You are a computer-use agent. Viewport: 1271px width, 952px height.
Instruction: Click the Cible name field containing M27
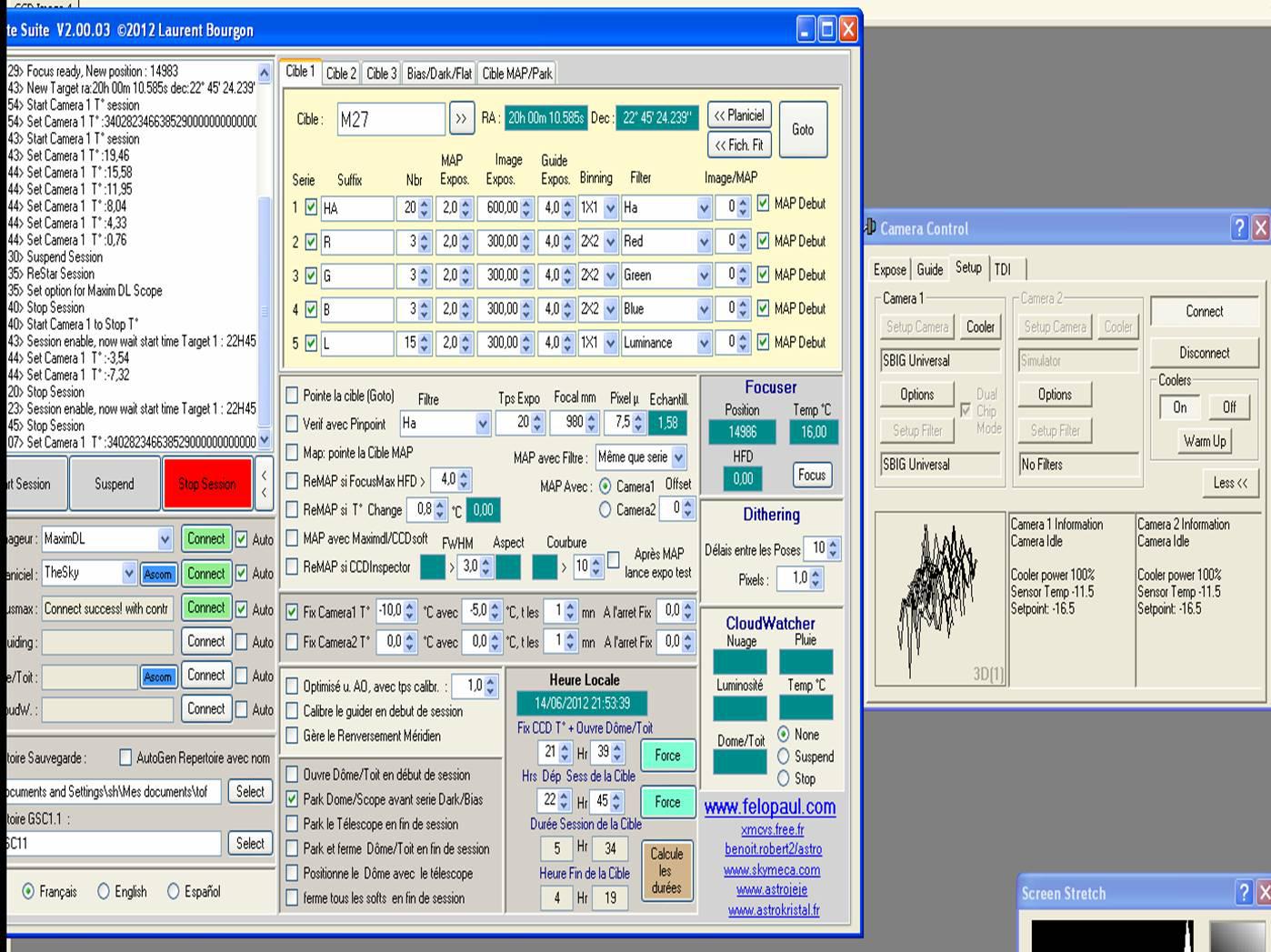(x=391, y=119)
